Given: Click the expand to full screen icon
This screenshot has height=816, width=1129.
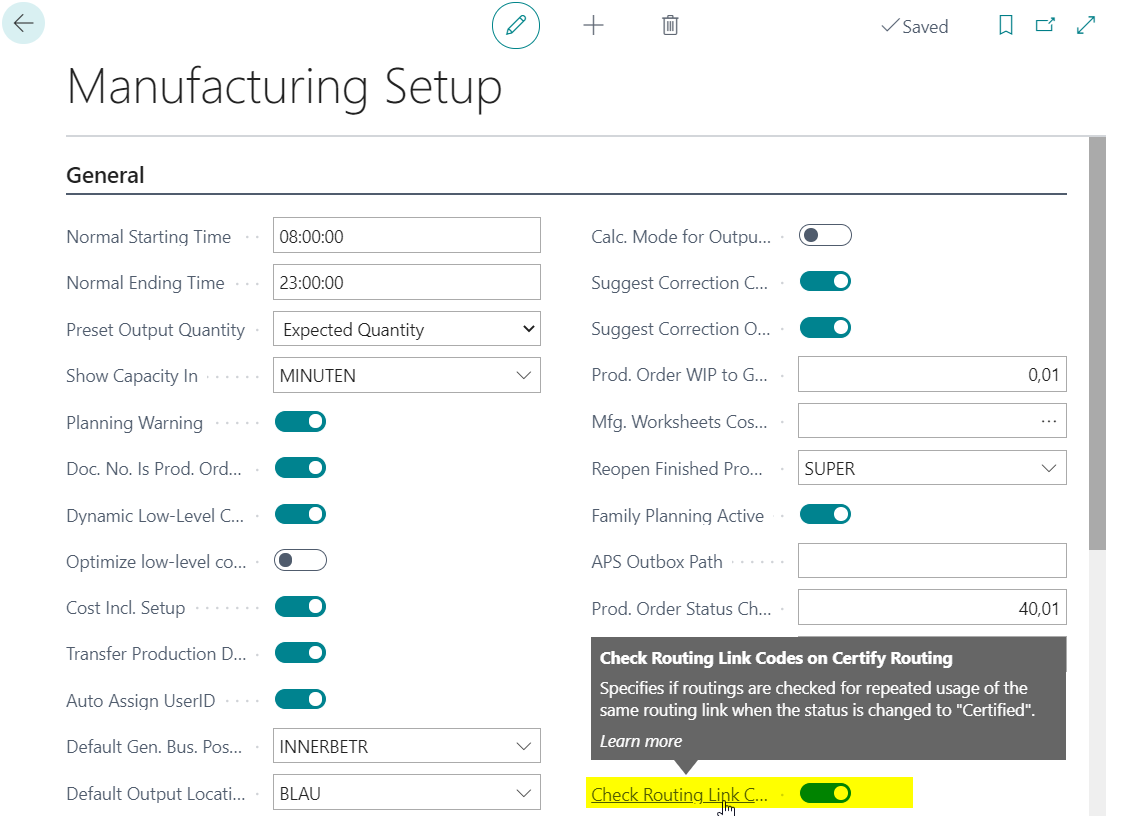Looking at the screenshot, I should click(1086, 26).
